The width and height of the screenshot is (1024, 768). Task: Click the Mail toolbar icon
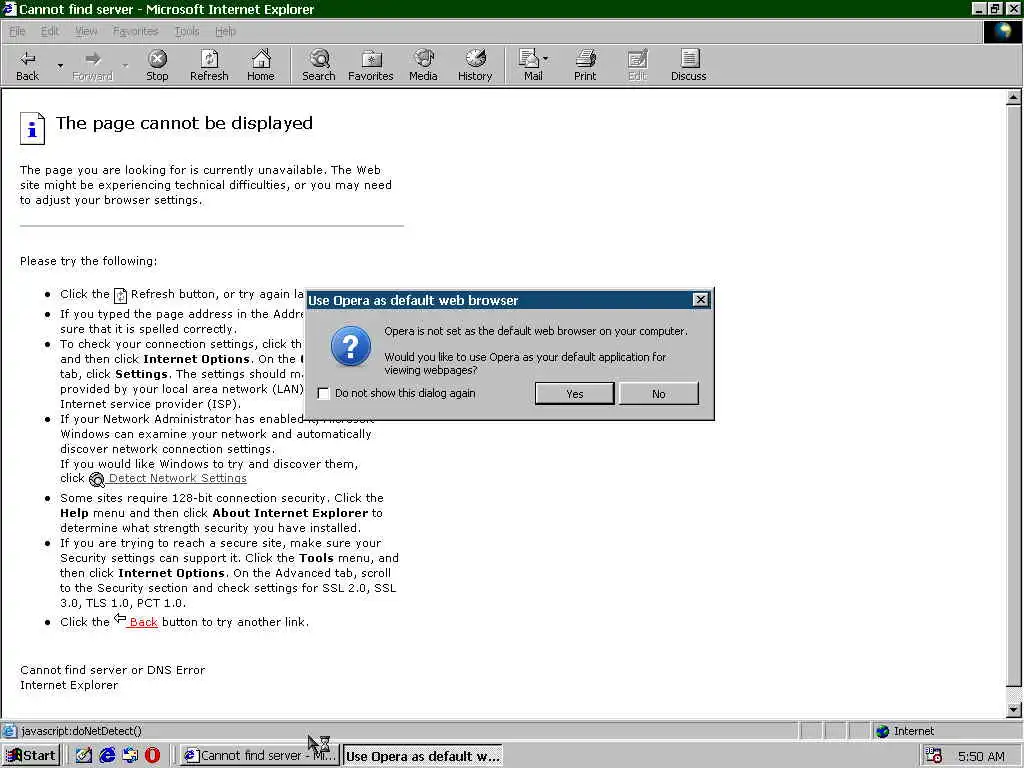pos(531,65)
